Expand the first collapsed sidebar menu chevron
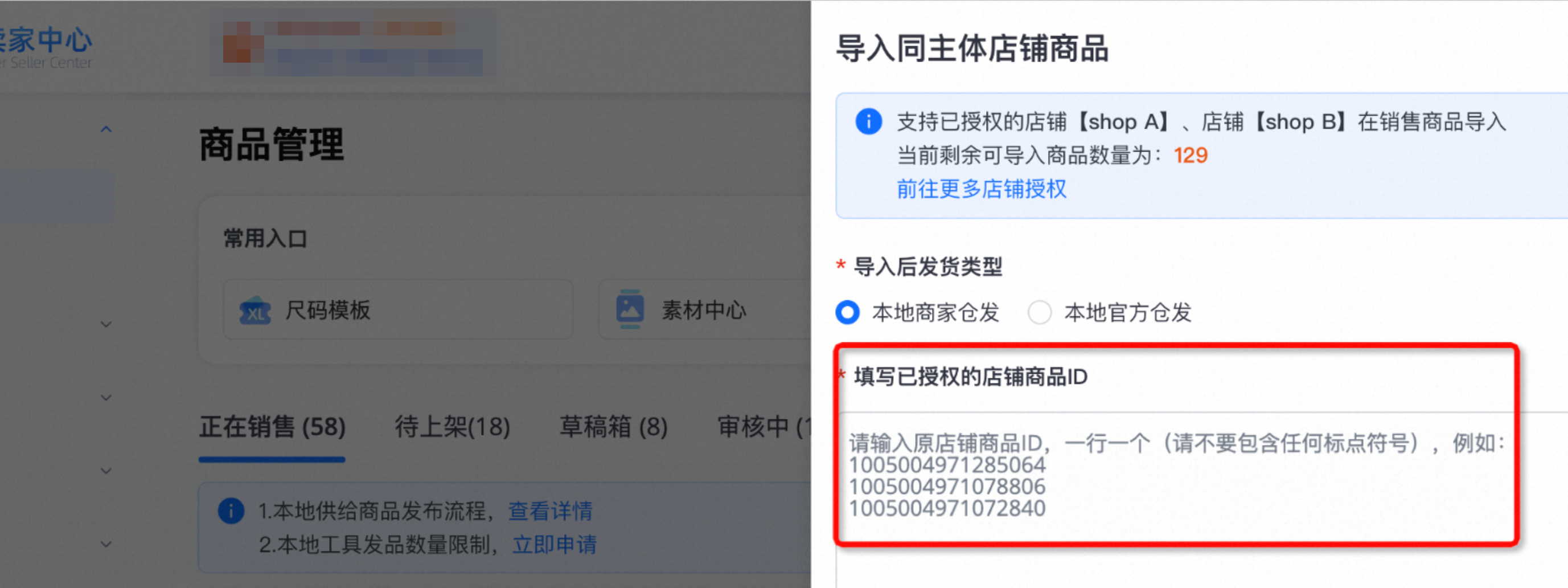This screenshot has height=588, width=1568. tap(106, 324)
